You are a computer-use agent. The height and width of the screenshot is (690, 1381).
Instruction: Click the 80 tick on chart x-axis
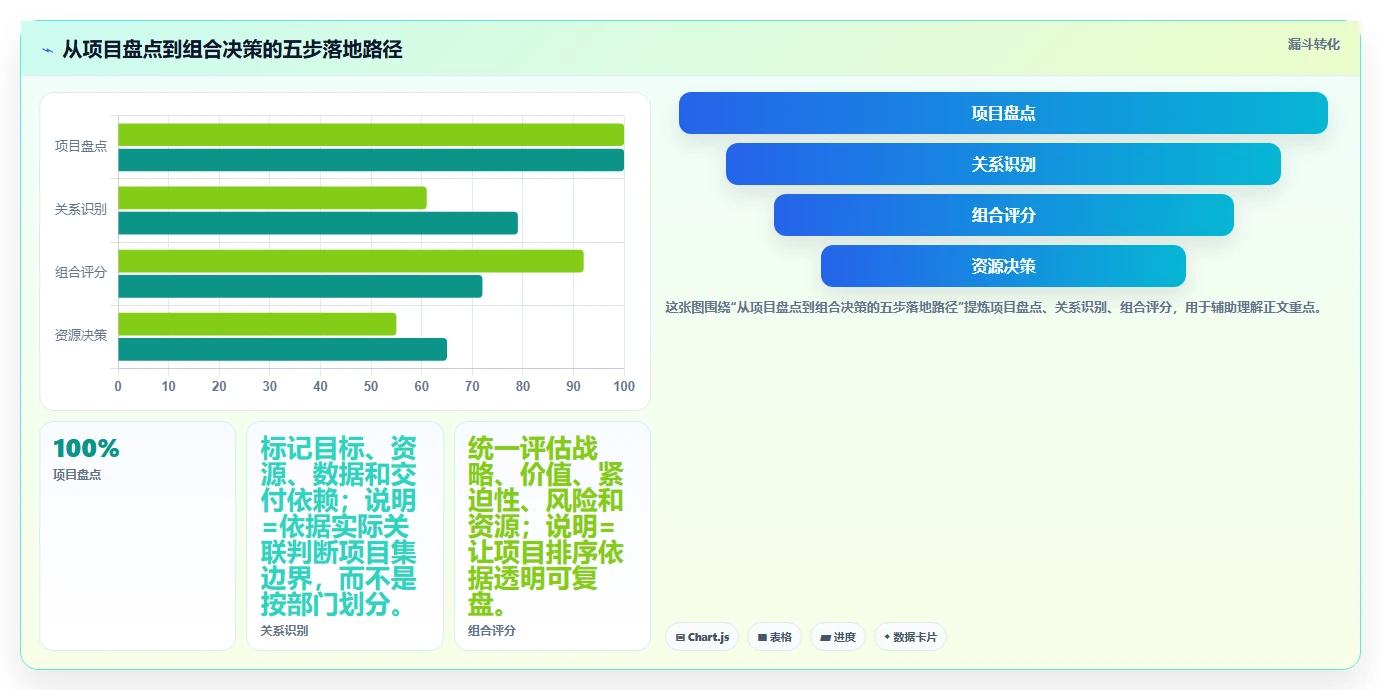coord(523,386)
